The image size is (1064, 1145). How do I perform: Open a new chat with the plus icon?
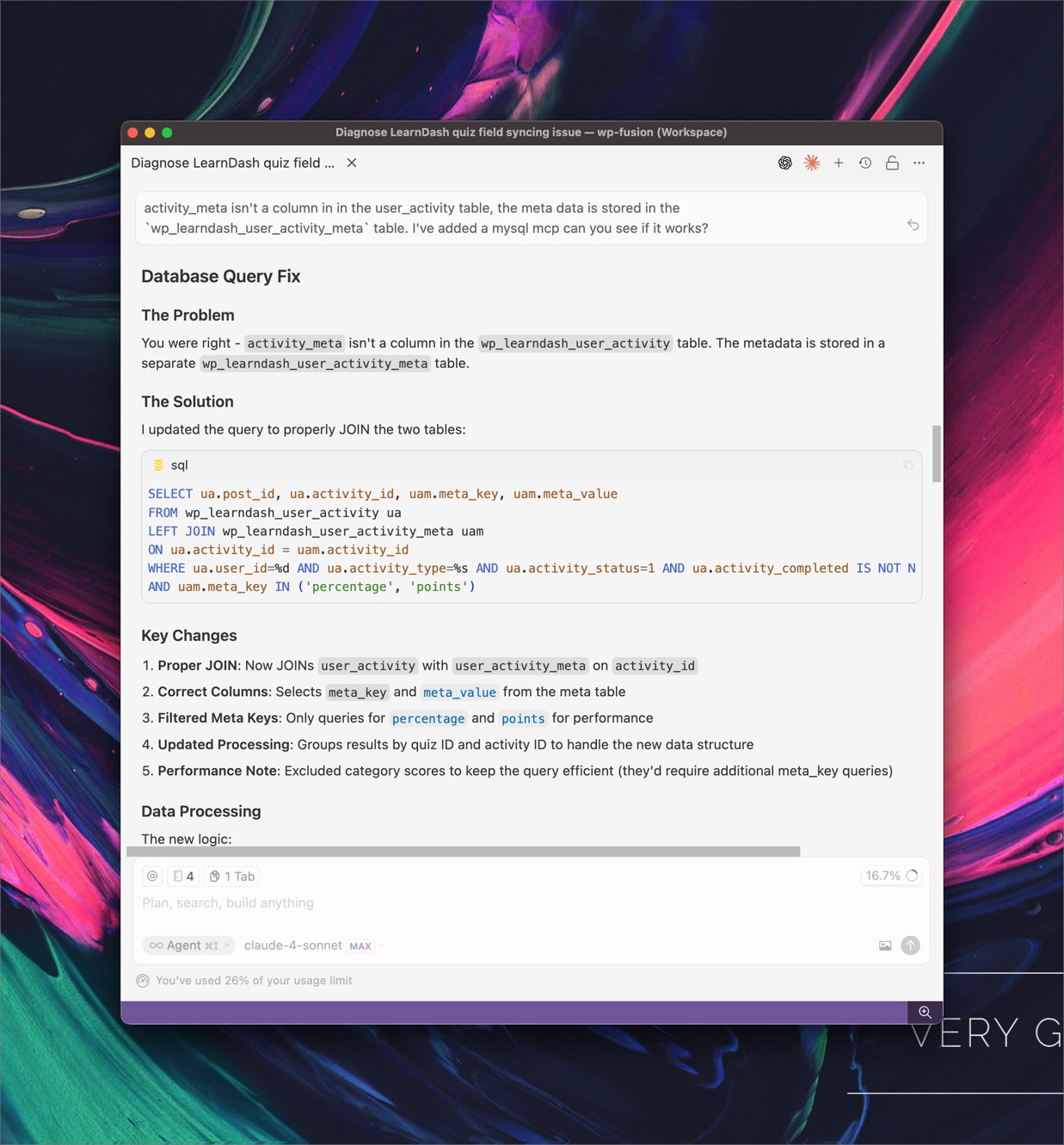(x=839, y=163)
